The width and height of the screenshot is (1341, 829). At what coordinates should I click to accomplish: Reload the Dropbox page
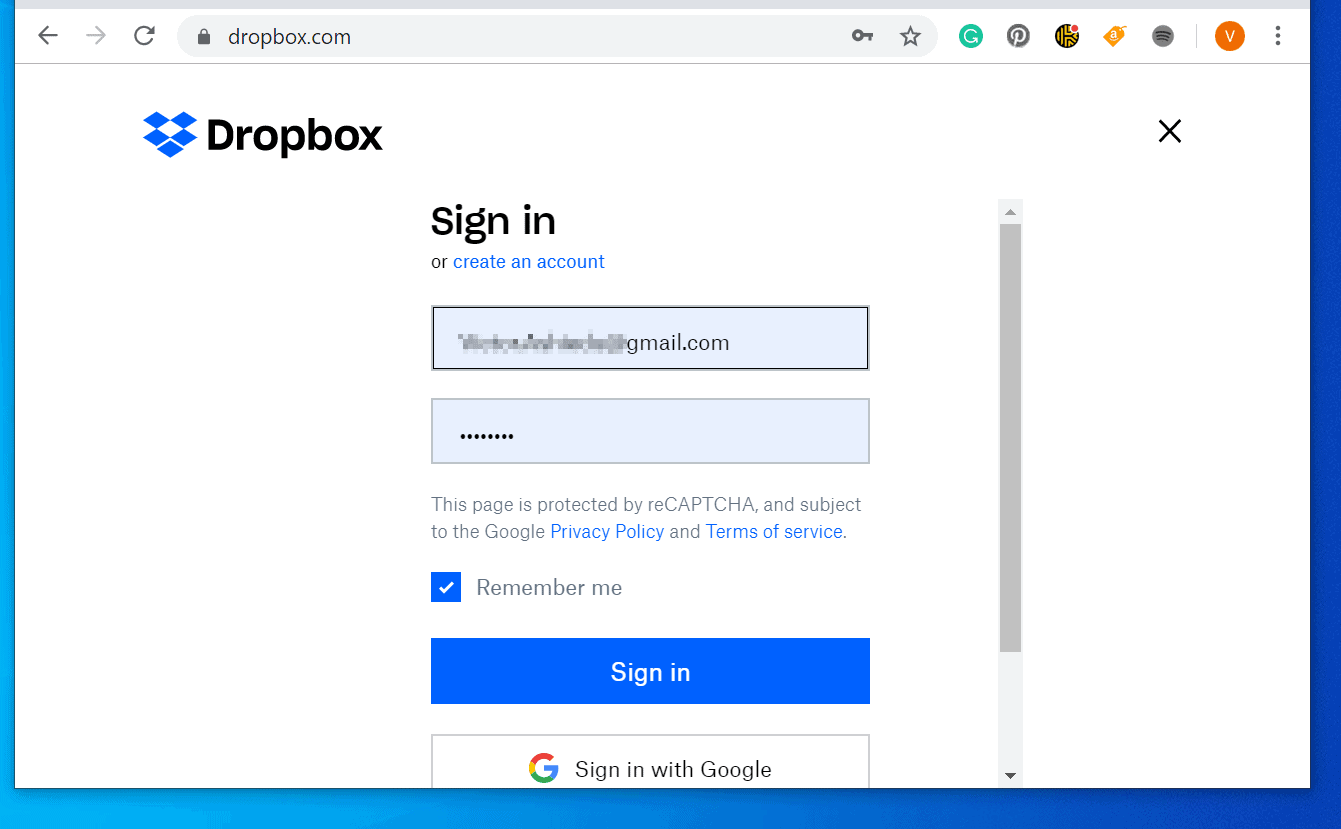pos(145,37)
